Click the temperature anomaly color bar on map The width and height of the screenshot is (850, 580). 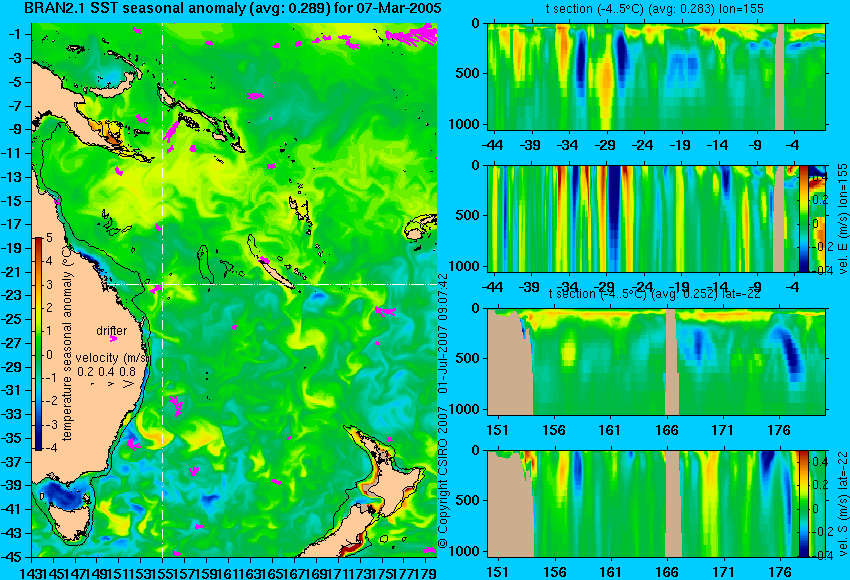click(x=39, y=344)
